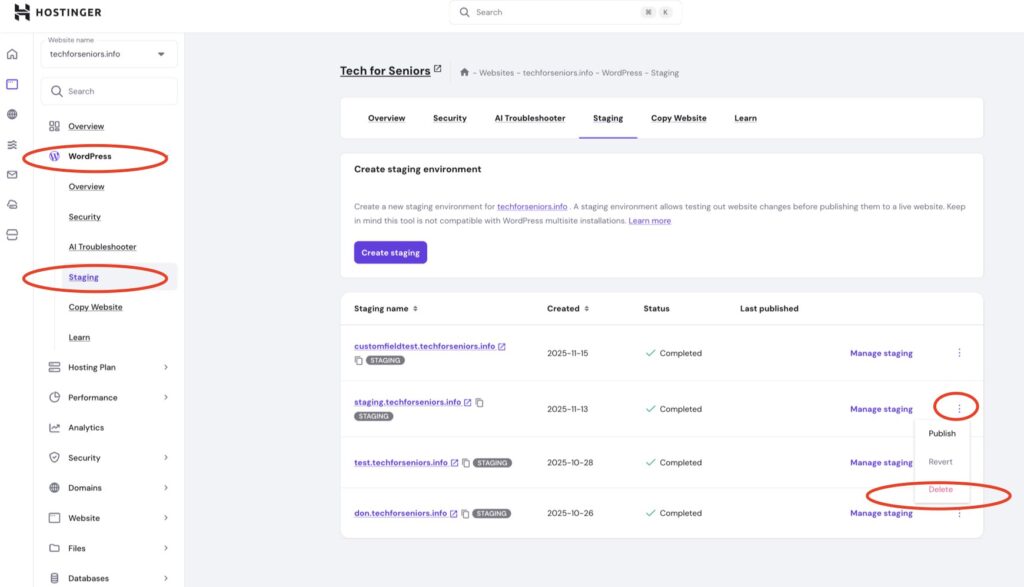Select Delete in the staging context menu

pyautogui.click(x=940, y=490)
